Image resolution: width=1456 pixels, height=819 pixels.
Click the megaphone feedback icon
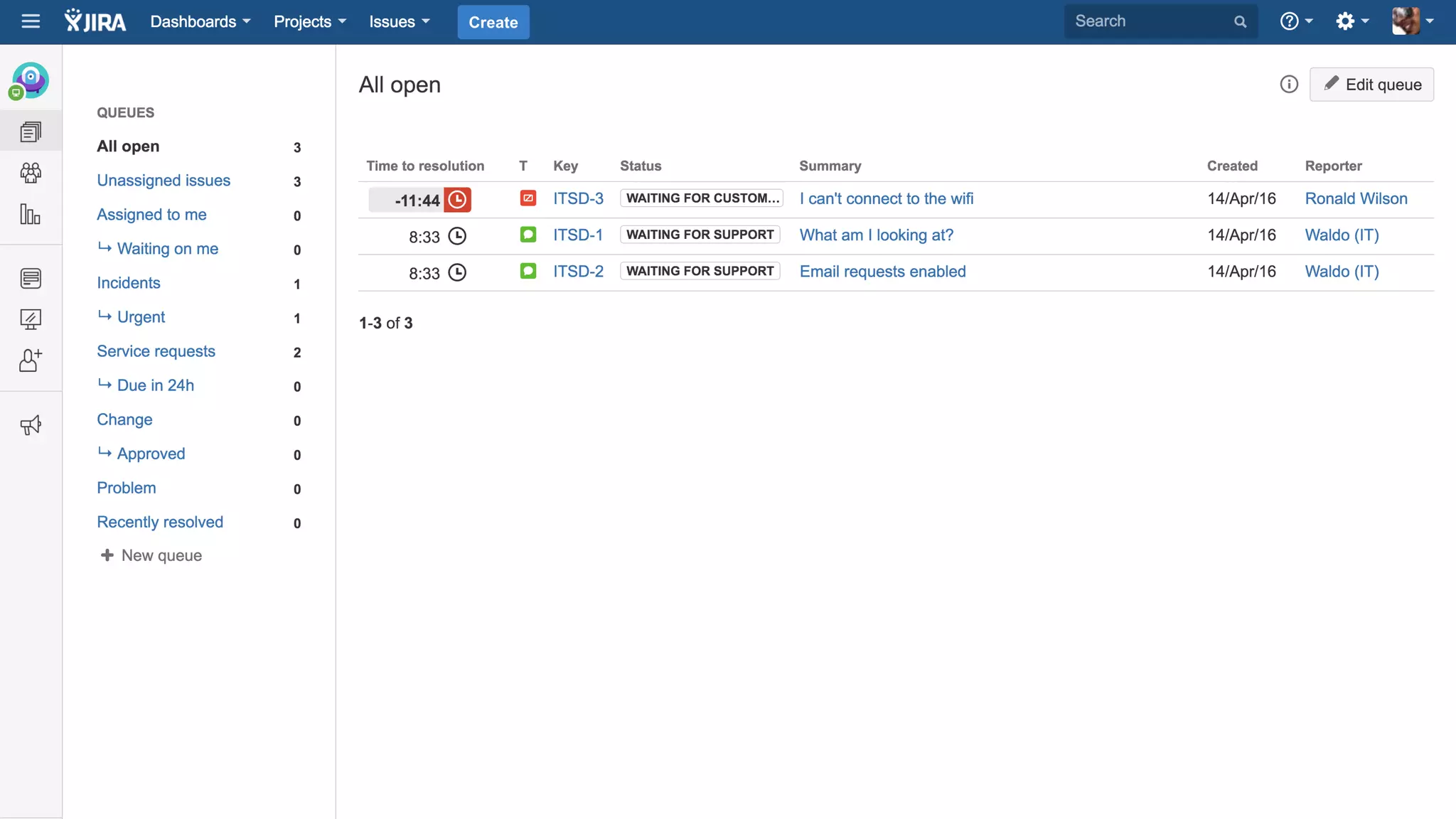[x=31, y=425]
